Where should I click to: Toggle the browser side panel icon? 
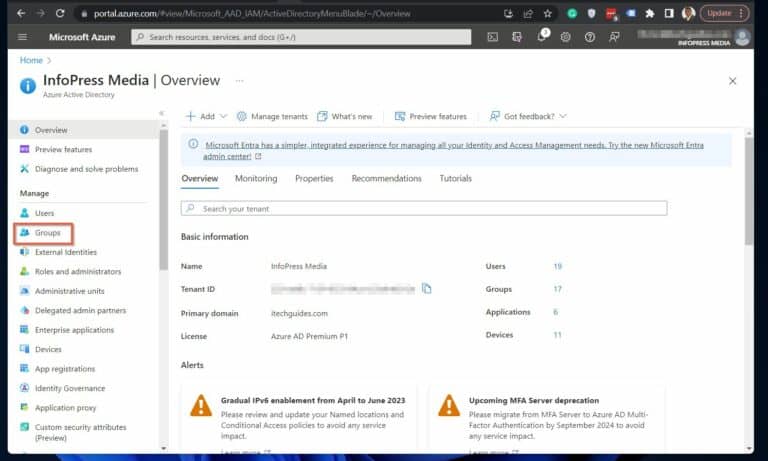669,14
